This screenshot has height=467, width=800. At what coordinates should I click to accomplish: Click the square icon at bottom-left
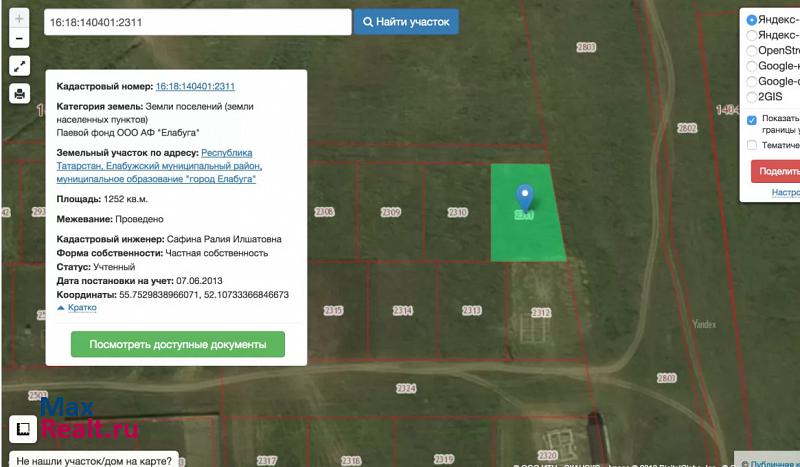22,430
